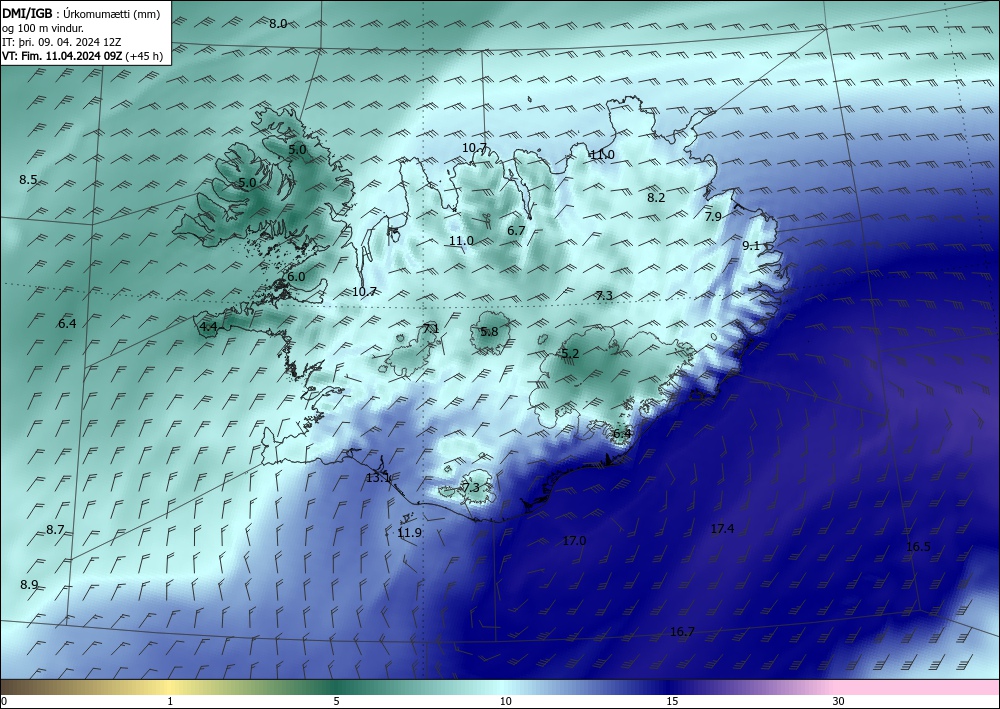1000x709 pixels.
Task: Click the 8.0 value on the map
Action: 277,24
